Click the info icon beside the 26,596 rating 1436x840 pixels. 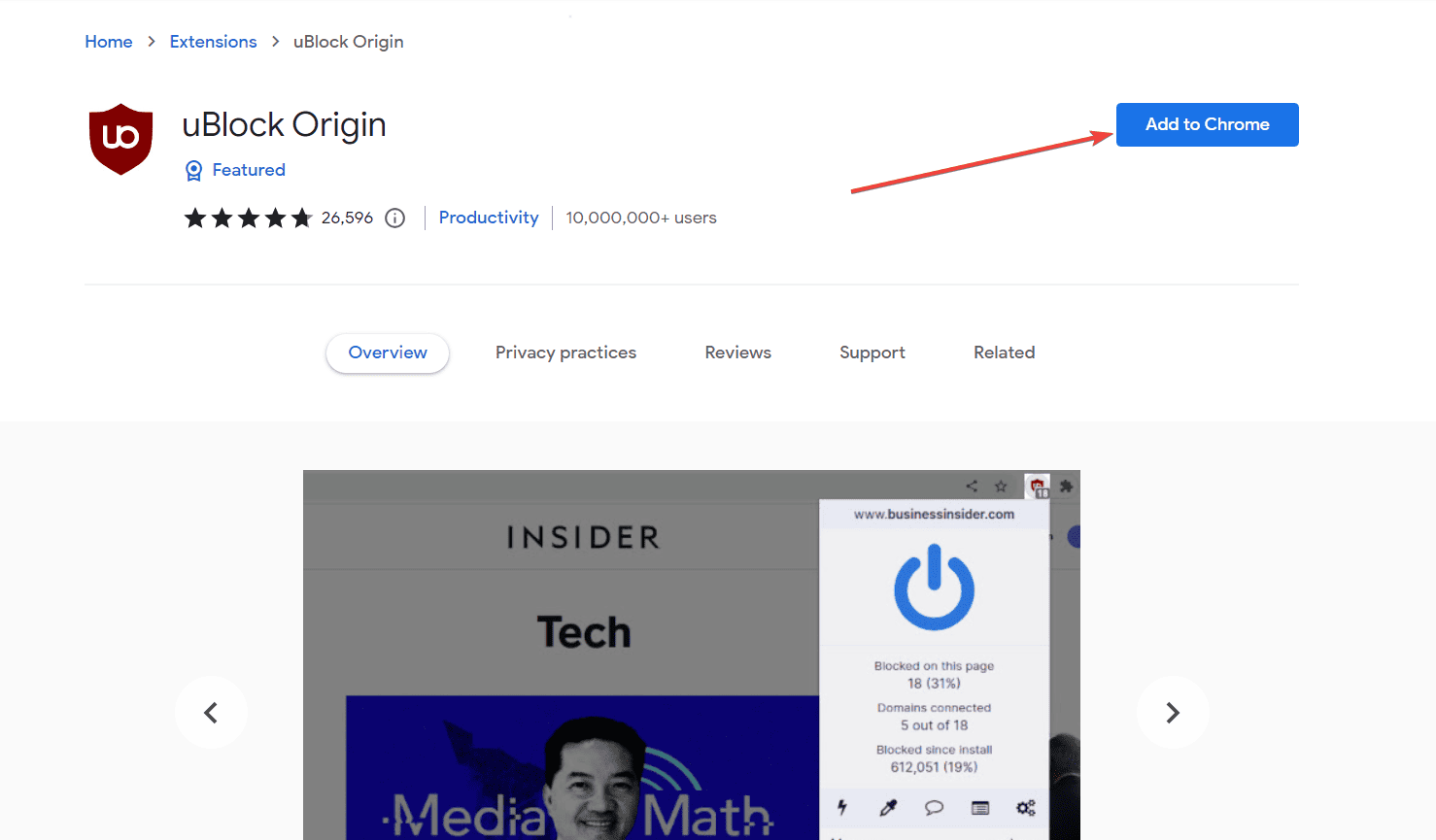click(x=394, y=218)
